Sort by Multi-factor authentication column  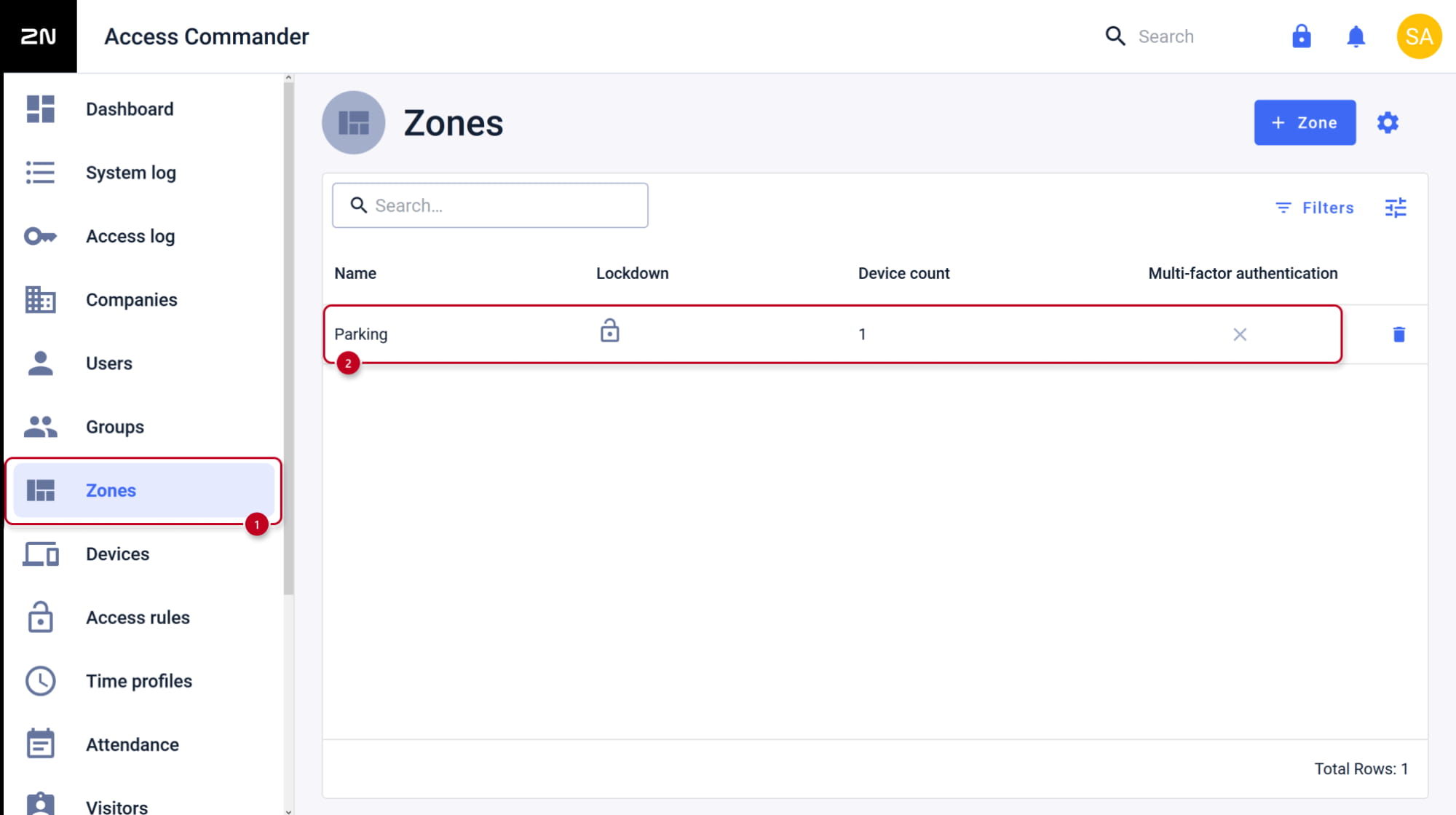coord(1243,273)
